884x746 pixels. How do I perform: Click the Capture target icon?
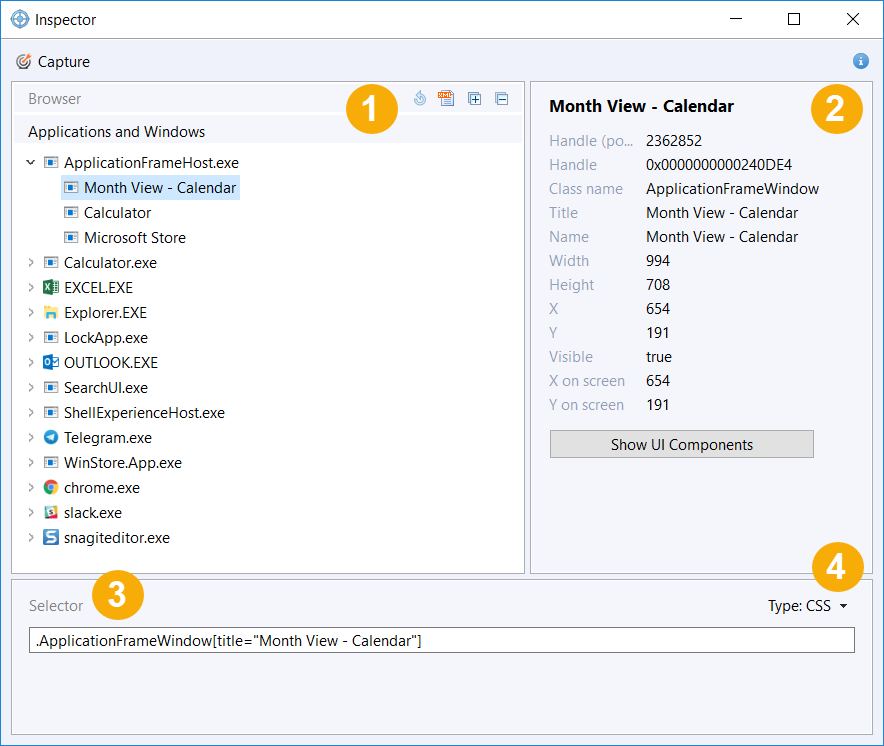pos(23,61)
